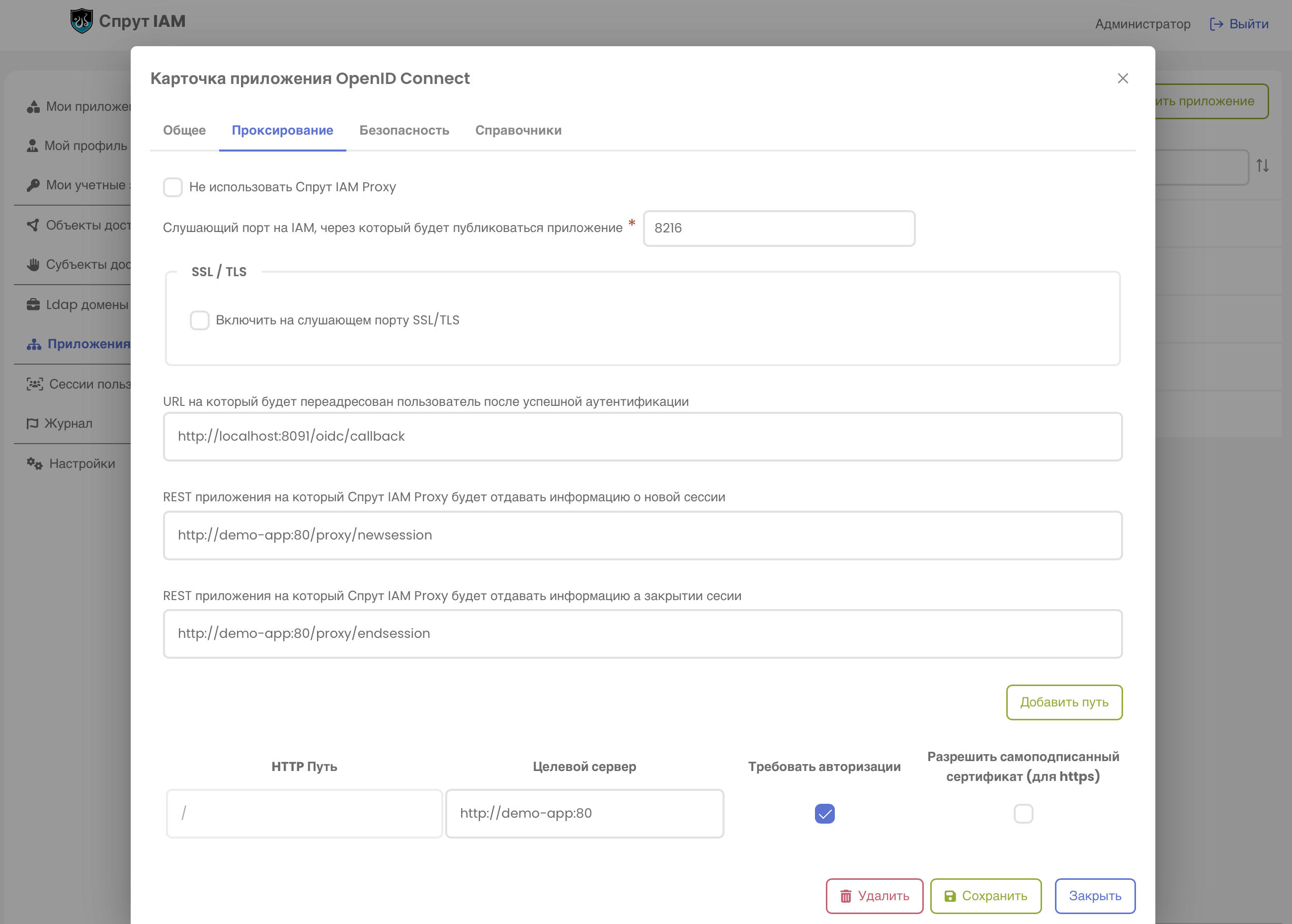Click the key icon for Мои учетные
The height and width of the screenshot is (924, 1292).
(34, 185)
